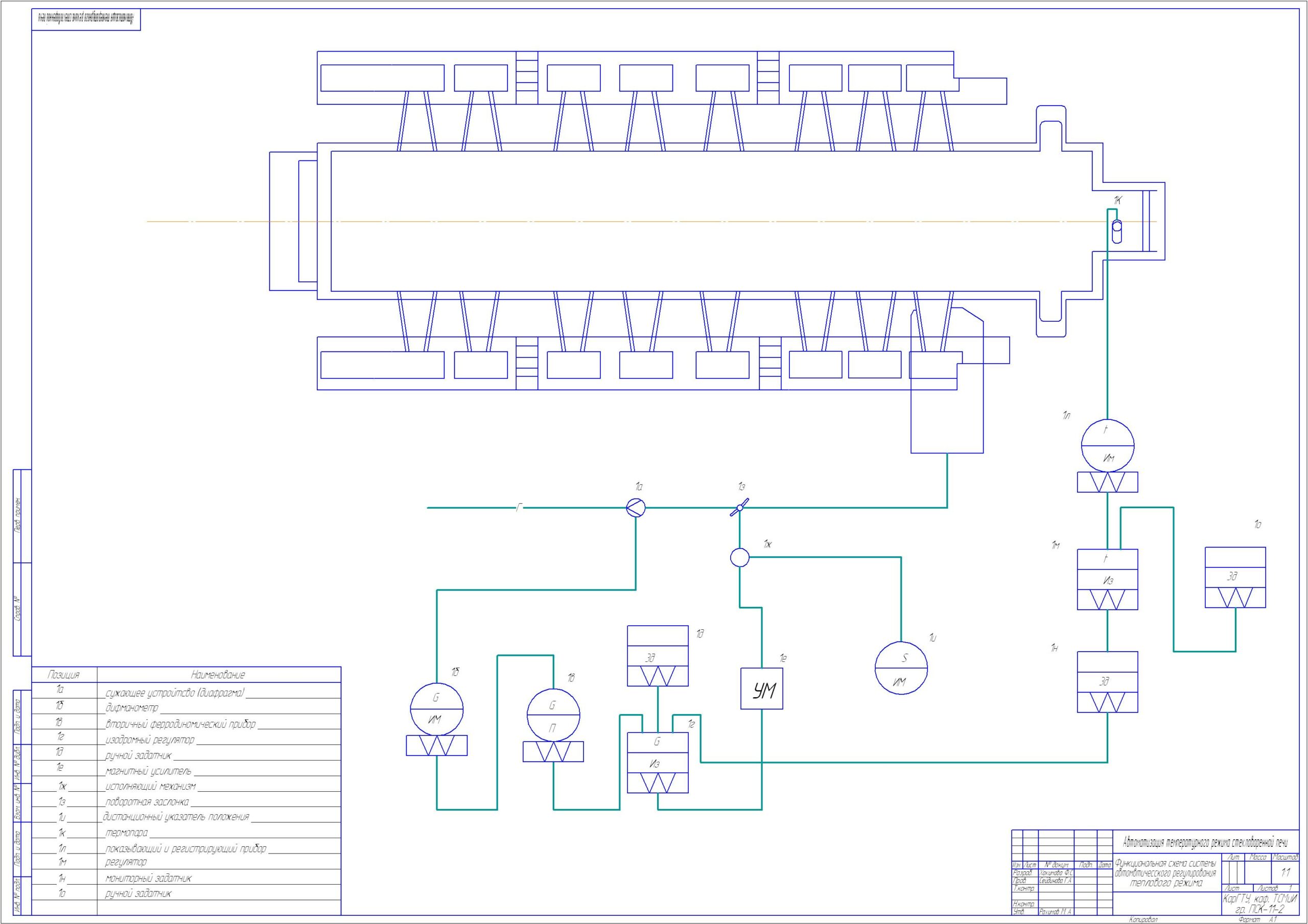Select the Зд setpoint block labeled 1н
The image size is (1308, 924).
[1108, 682]
